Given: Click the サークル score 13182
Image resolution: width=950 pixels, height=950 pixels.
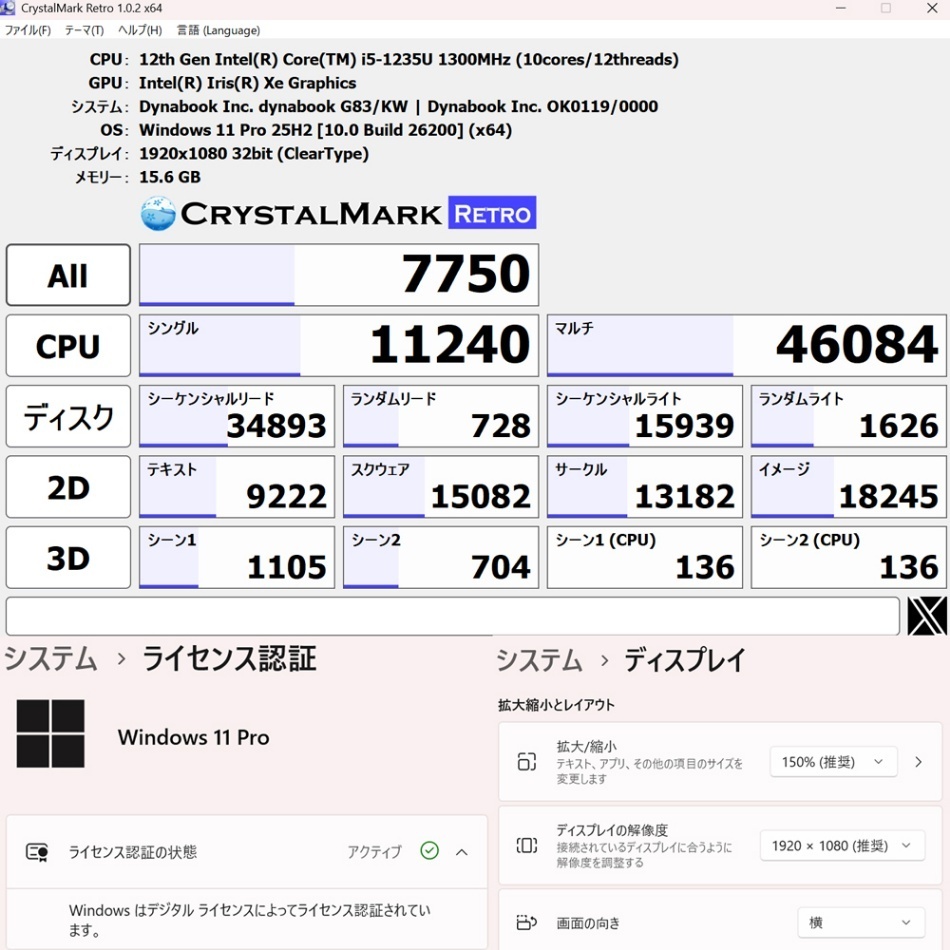Looking at the screenshot, I should click(645, 487).
